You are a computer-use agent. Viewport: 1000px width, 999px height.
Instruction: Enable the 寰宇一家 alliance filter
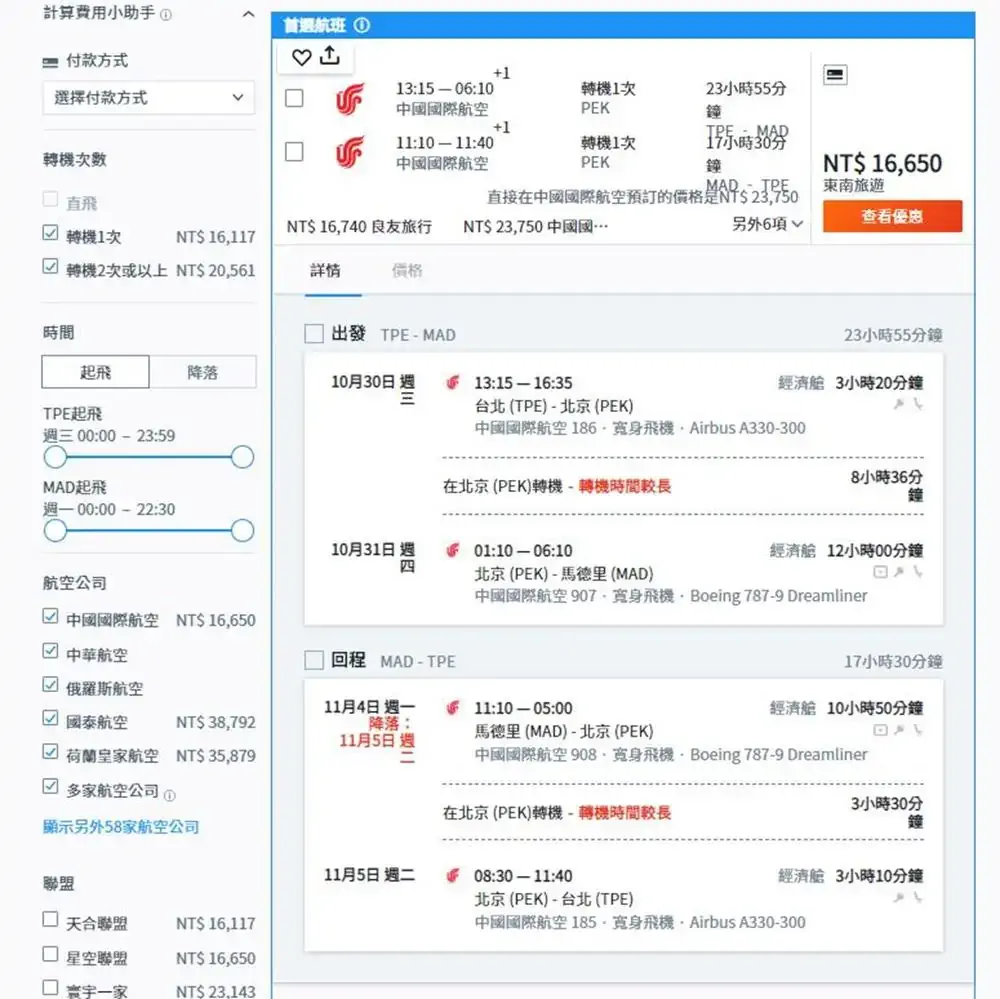point(50,988)
